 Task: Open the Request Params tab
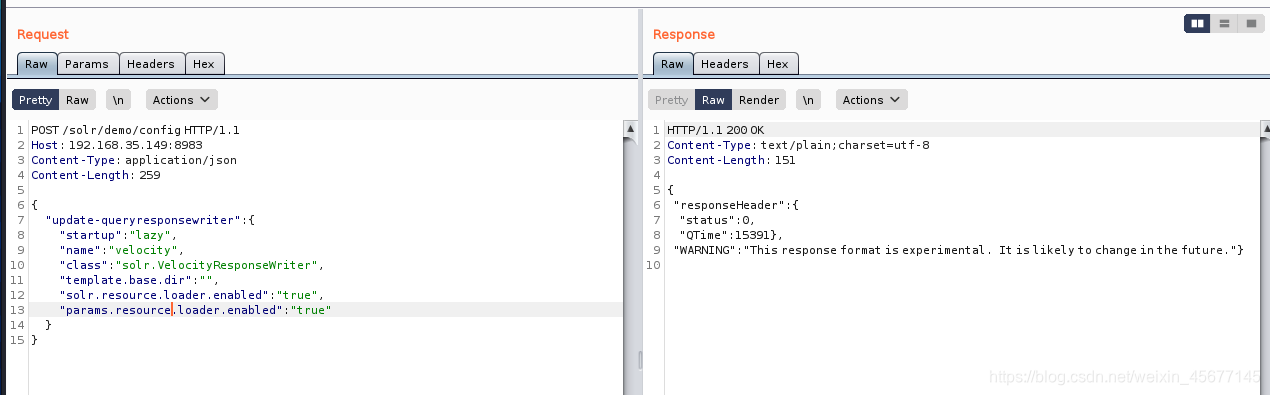[x=87, y=64]
